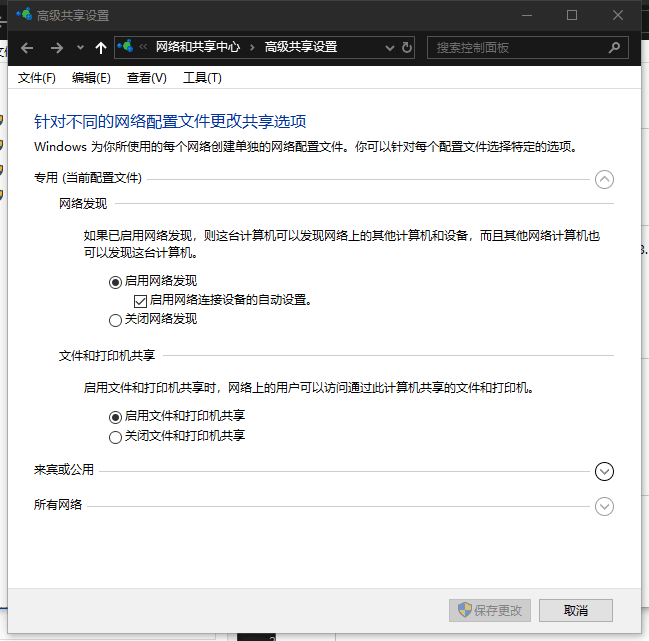Select 关闭网络发现 radio button
Viewport: 649px width, 641px height.
click(x=115, y=320)
